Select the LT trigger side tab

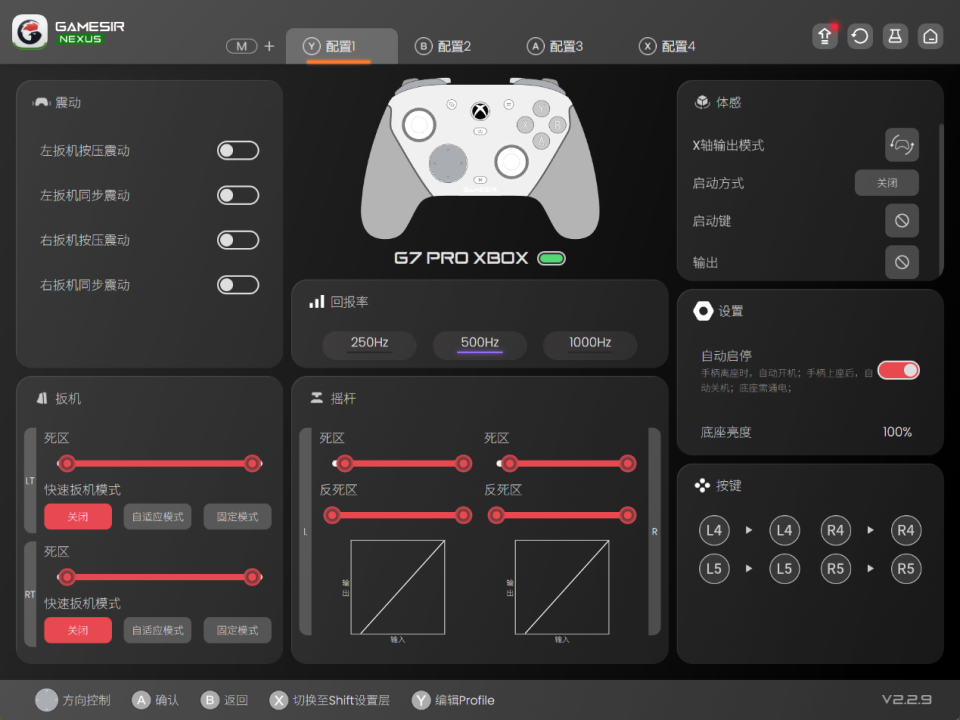tap(30, 481)
